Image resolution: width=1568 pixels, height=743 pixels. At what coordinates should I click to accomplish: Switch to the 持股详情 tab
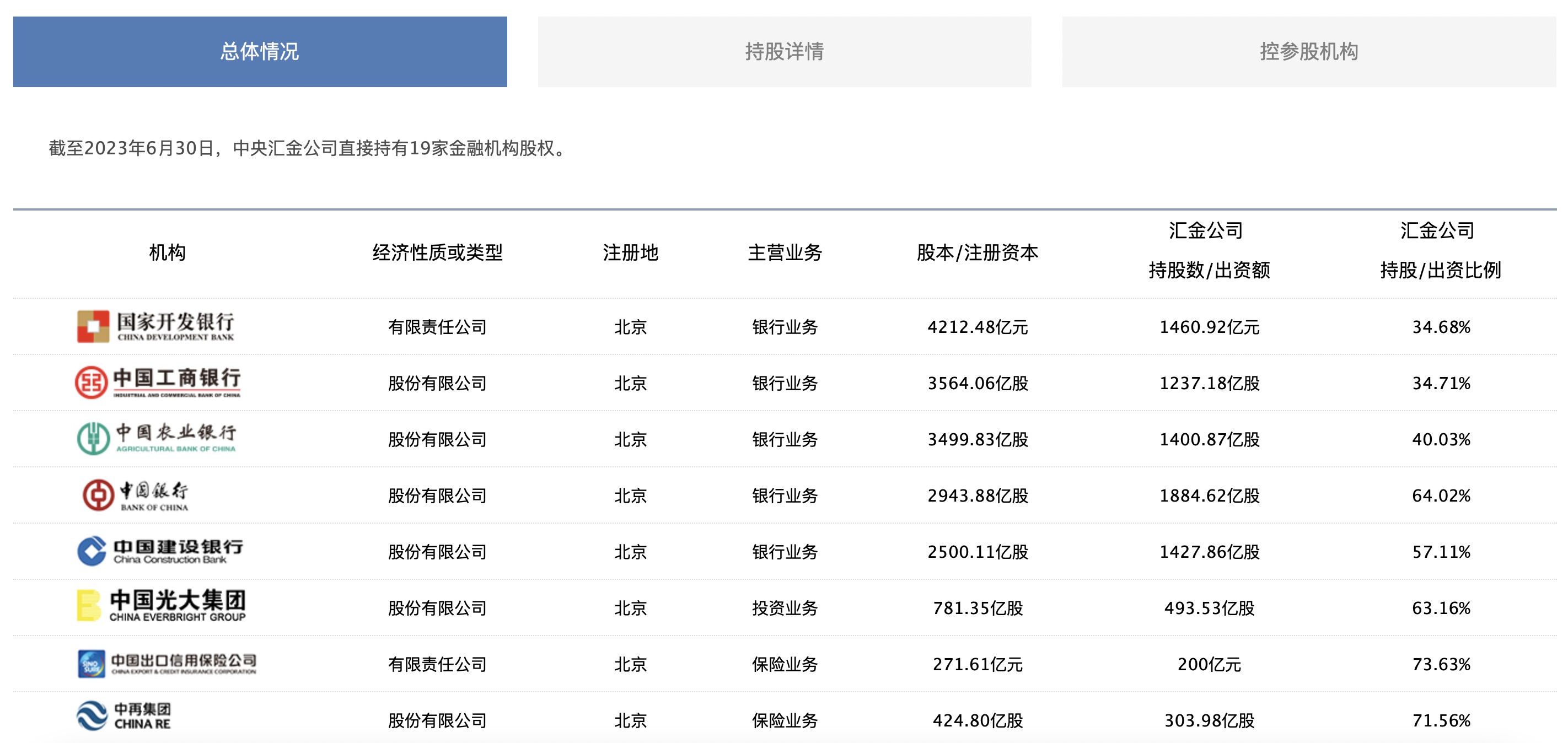point(784,52)
